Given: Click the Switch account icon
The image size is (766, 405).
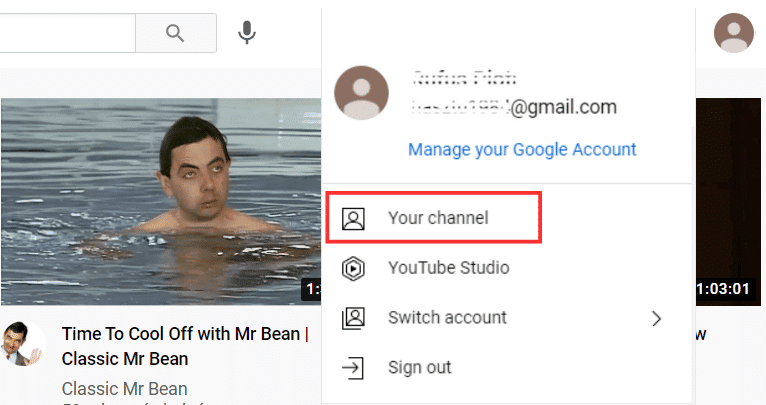Looking at the screenshot, I should point(353,318).
